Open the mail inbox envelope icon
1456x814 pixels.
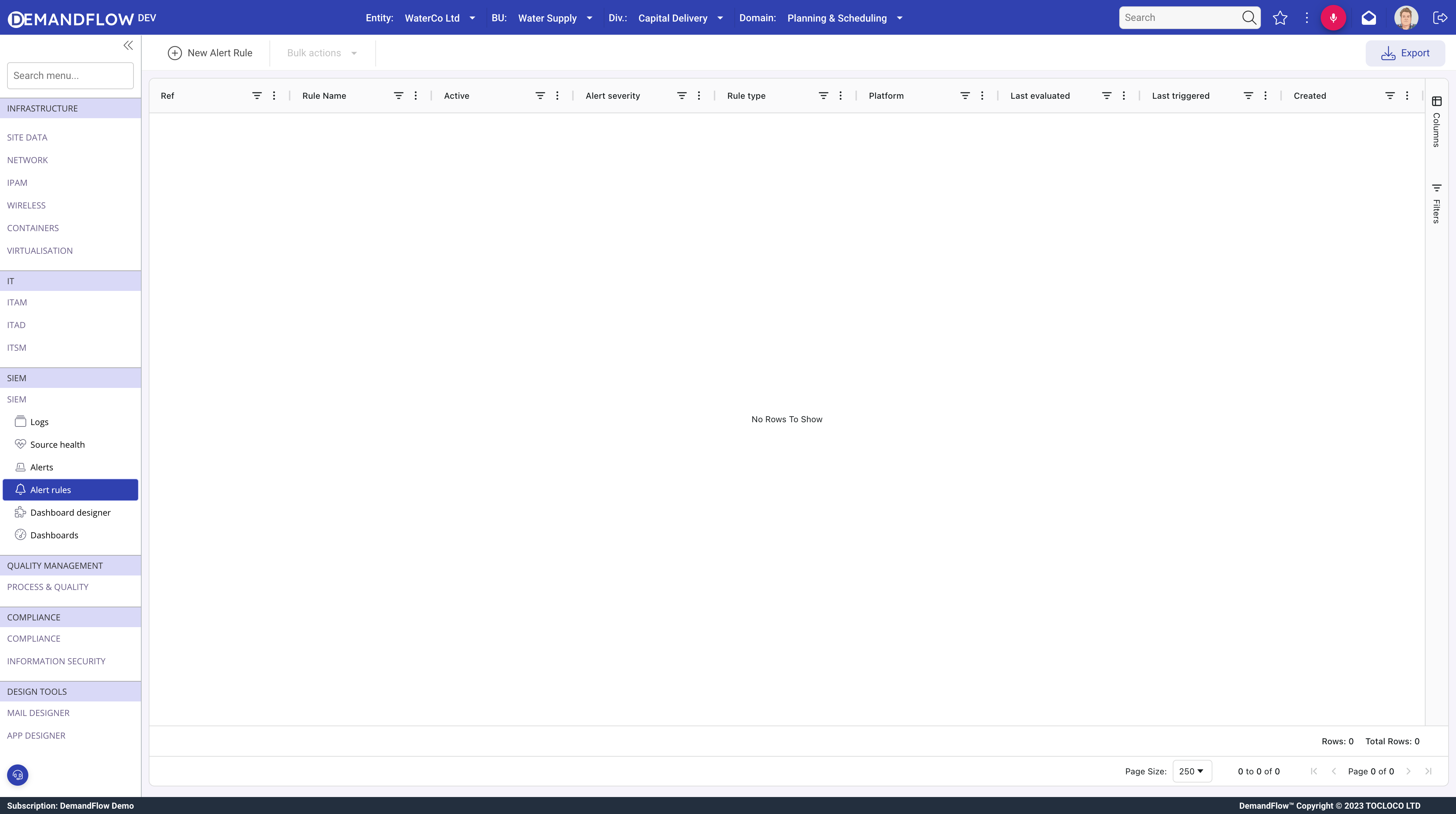[x=1369, y=17]
